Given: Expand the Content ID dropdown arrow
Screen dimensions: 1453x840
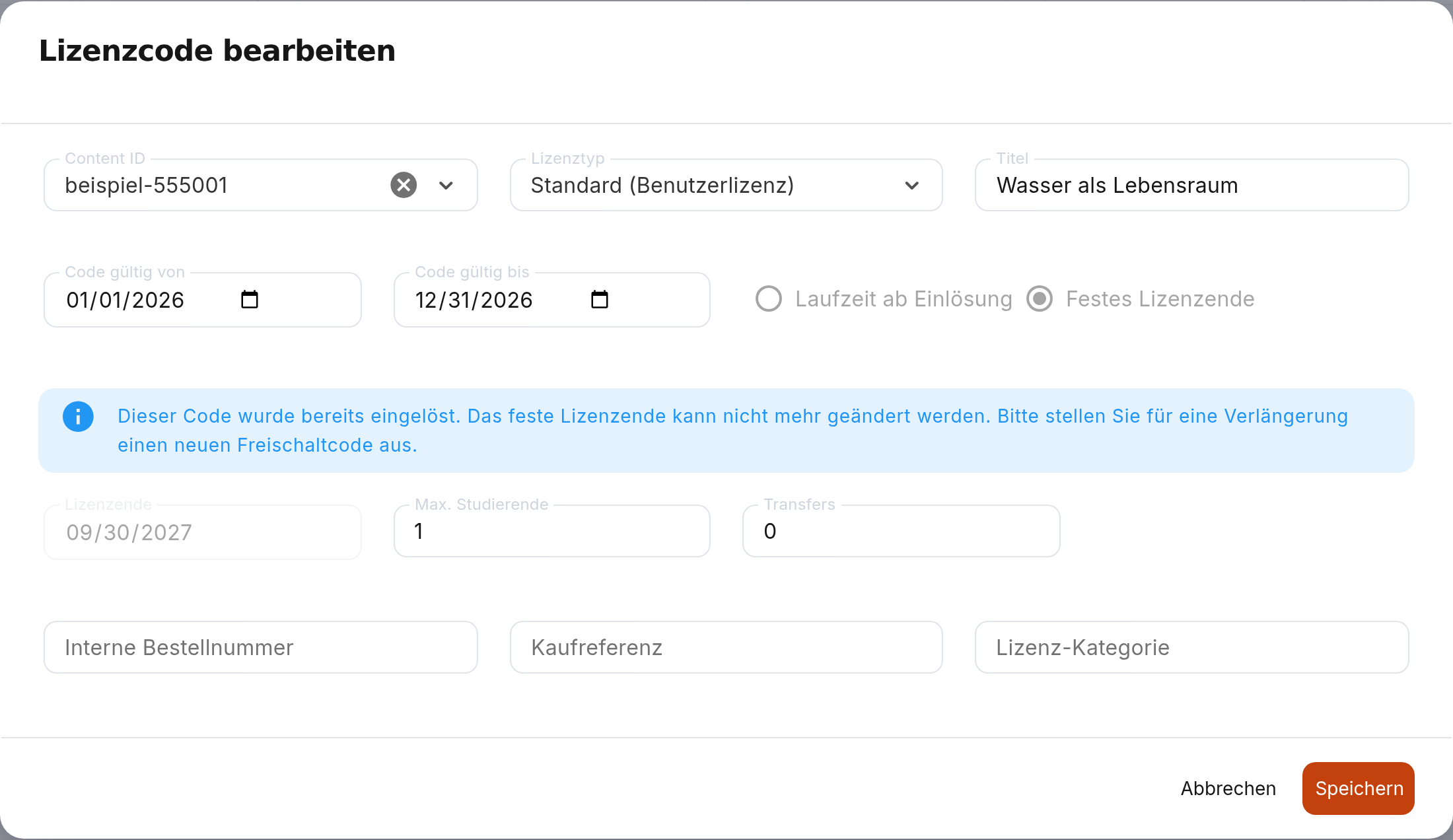Looking at the screenshot, I should point(446,186).
